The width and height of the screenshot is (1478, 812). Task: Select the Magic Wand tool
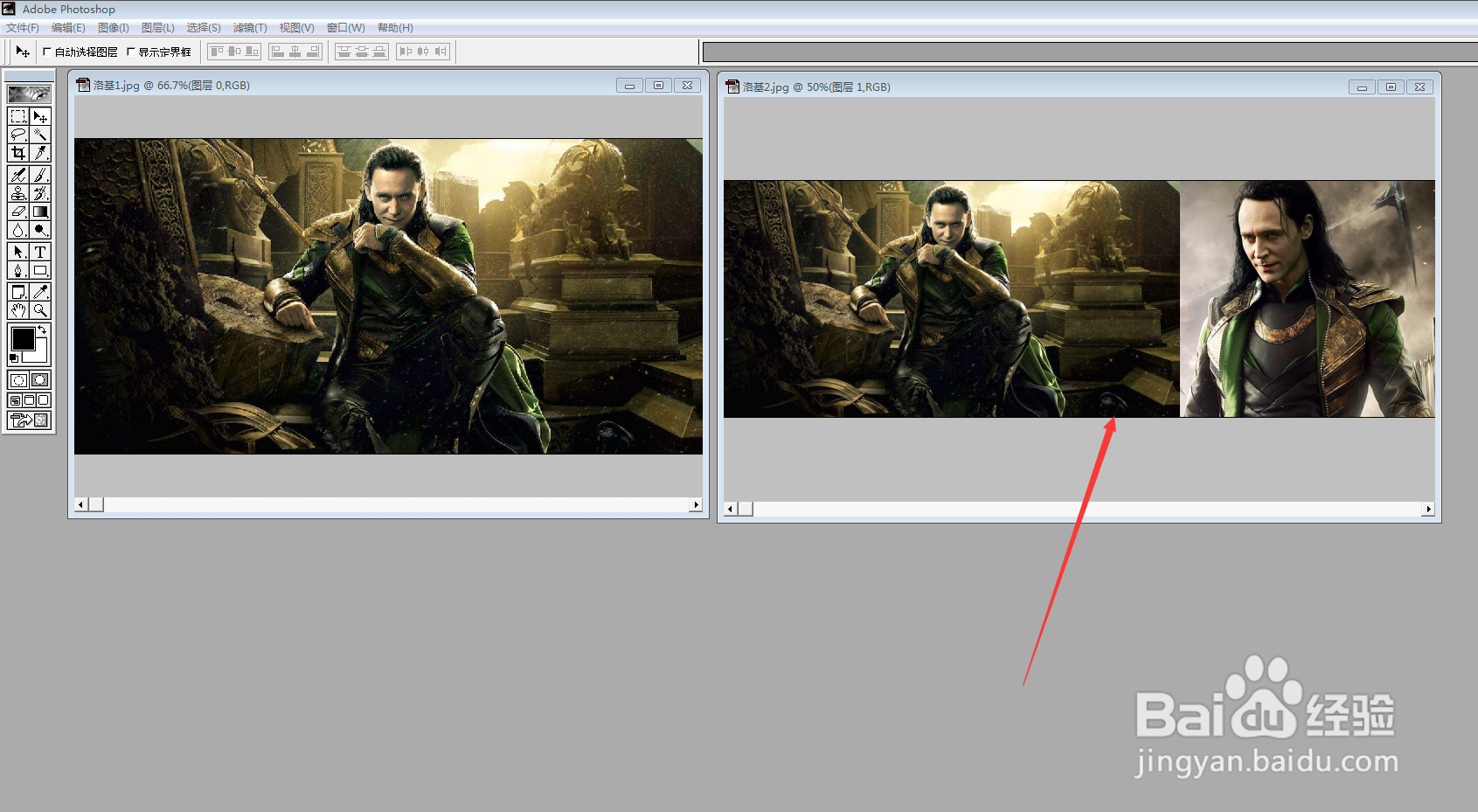[x=40, y=135]
